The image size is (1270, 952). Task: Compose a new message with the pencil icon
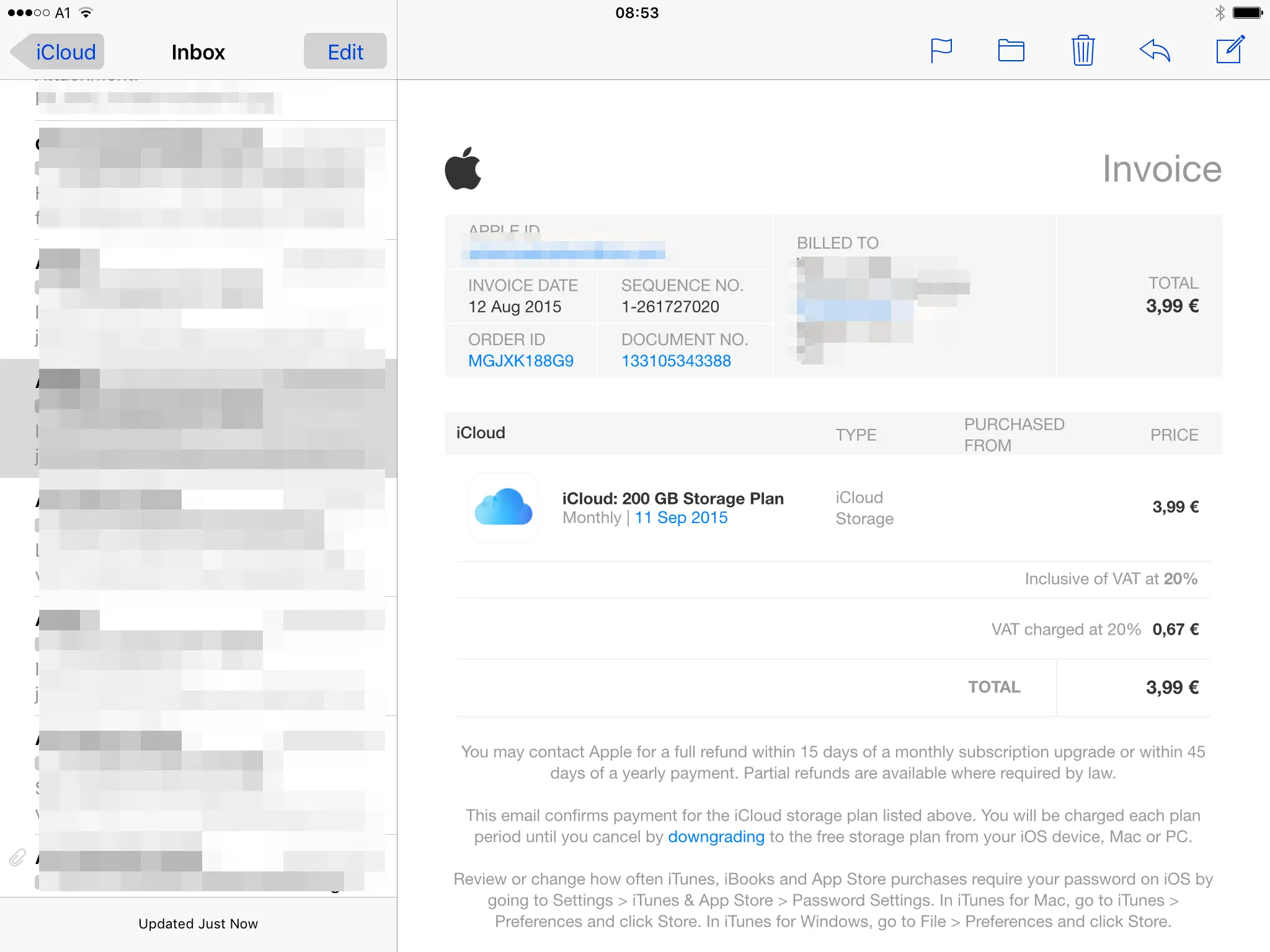point(1230,50)
